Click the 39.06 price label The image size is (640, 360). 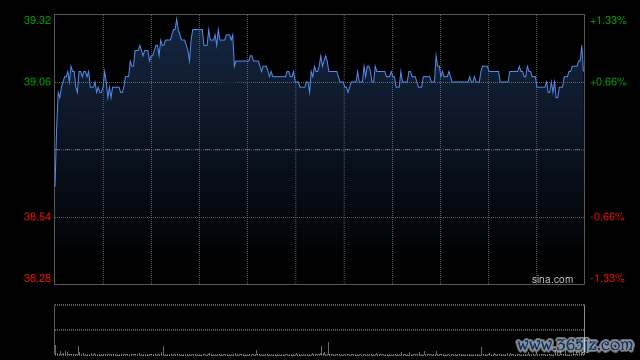(x=38, y=82)
